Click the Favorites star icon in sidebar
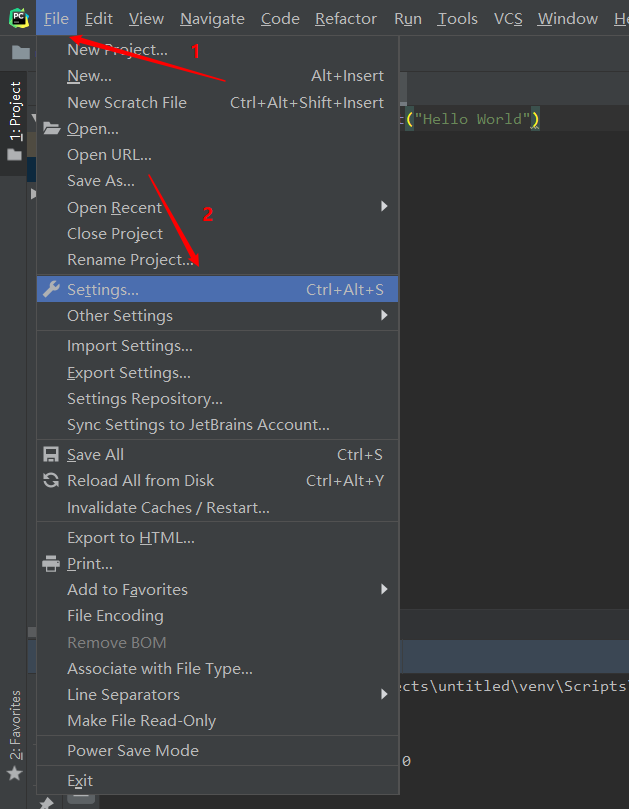This screenshot has width=629, height=809. [14, 773]
